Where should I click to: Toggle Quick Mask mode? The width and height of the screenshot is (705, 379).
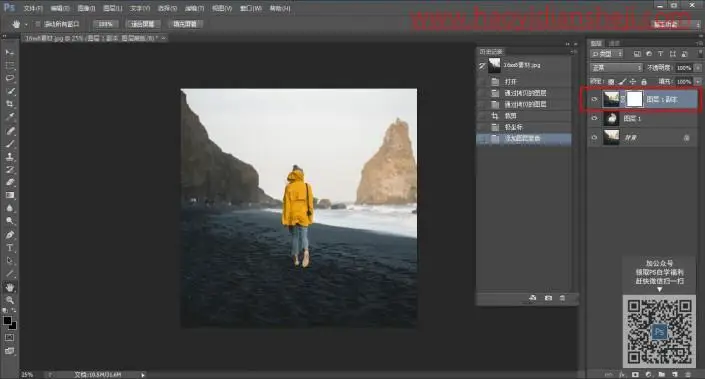(x=9, y=338)
